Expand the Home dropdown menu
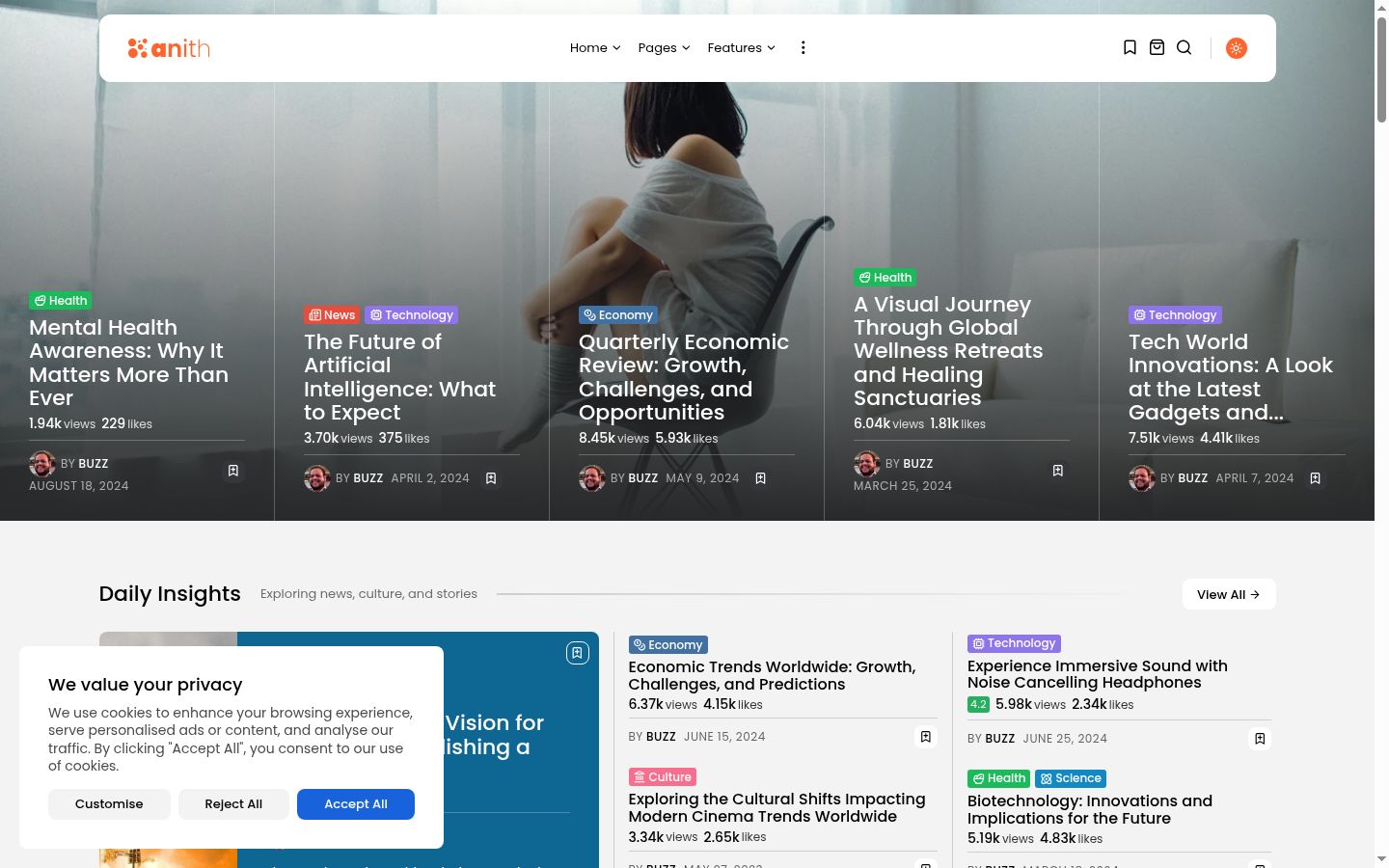This screenshot has width=1389, height=868. point(595,47)
